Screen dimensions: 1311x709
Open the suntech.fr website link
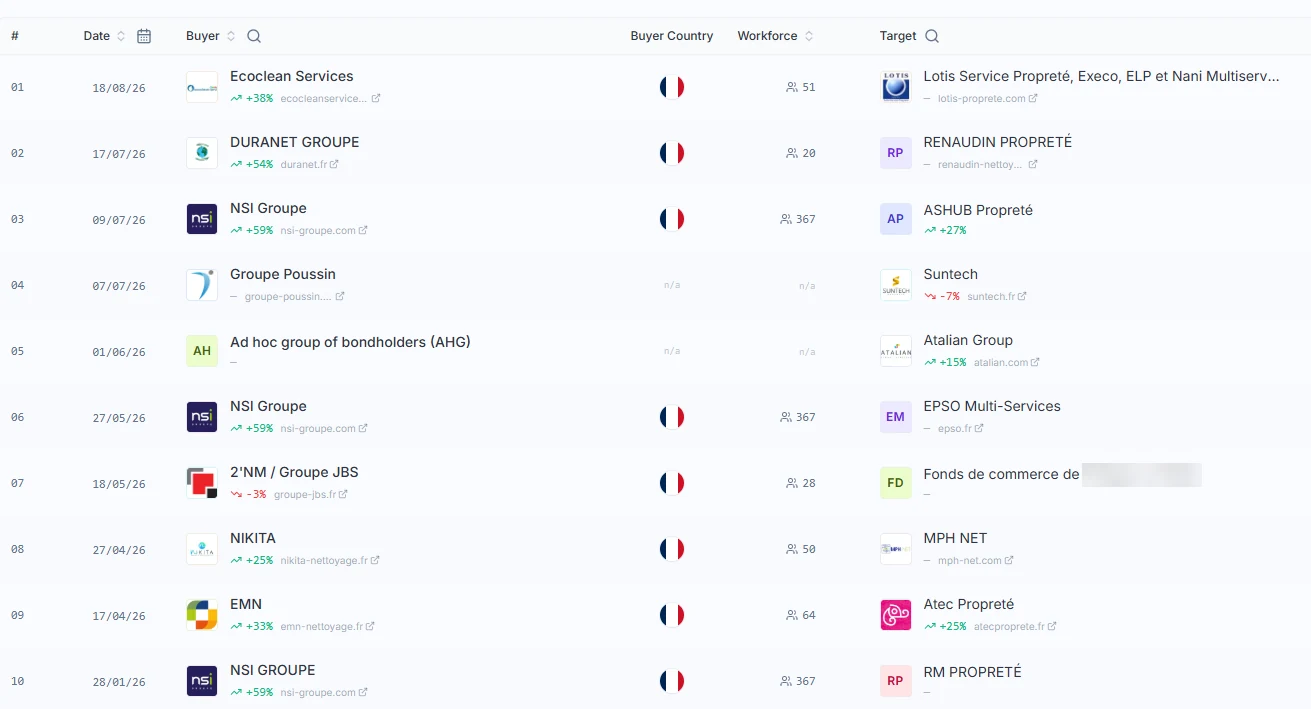[x=997, y=297]
